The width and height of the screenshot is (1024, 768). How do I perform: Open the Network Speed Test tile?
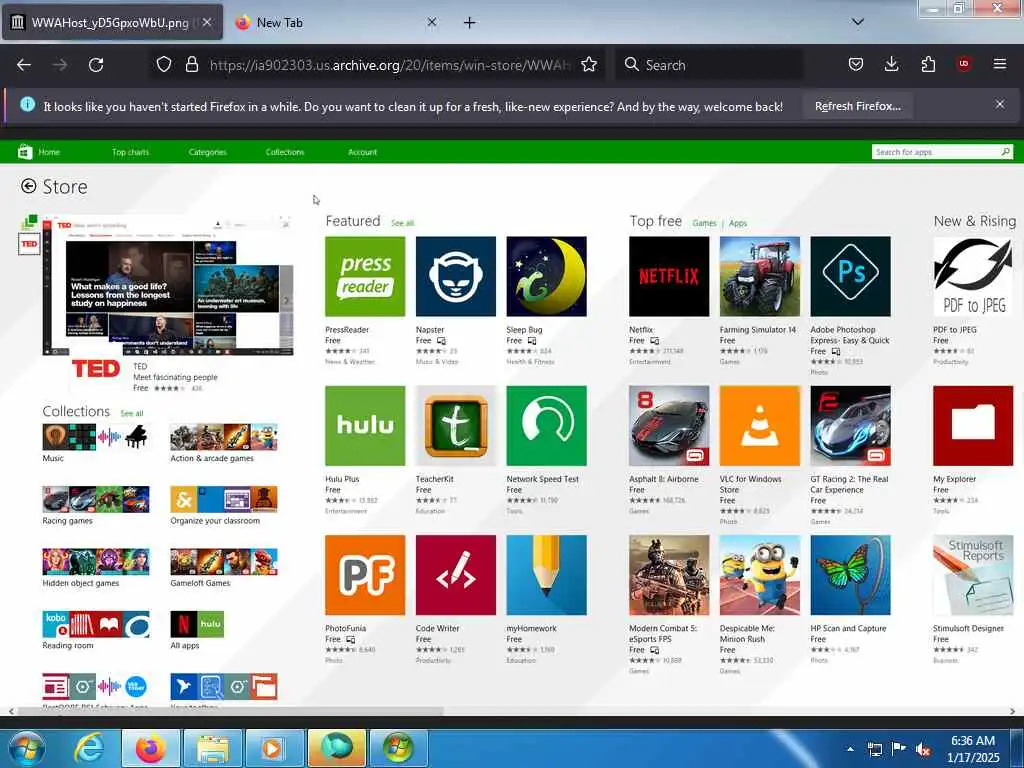click(546, 426)
